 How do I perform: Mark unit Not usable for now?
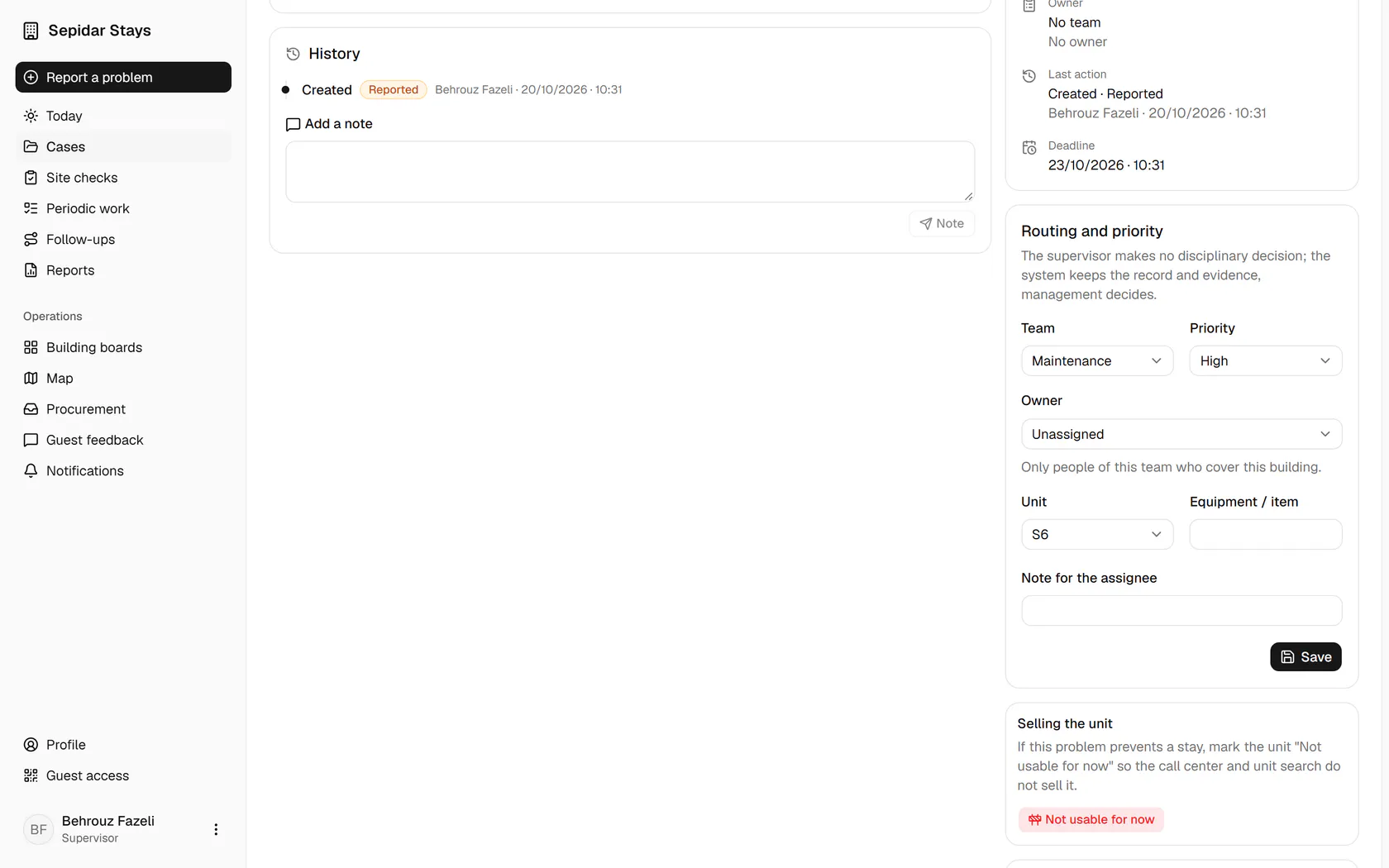click(1091, 819)
